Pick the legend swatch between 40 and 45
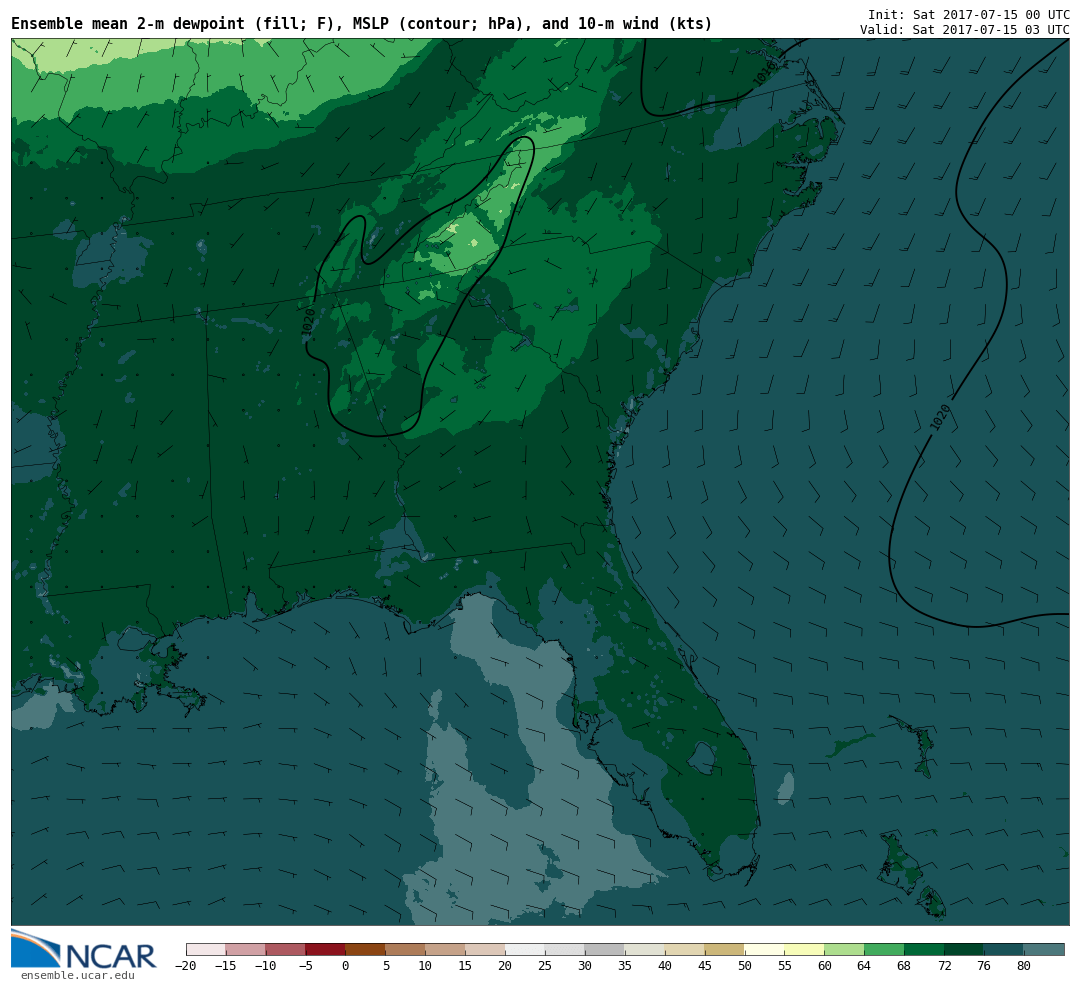Image resolution: width=1080 pixels, height=988 pixels. (685, 949)
